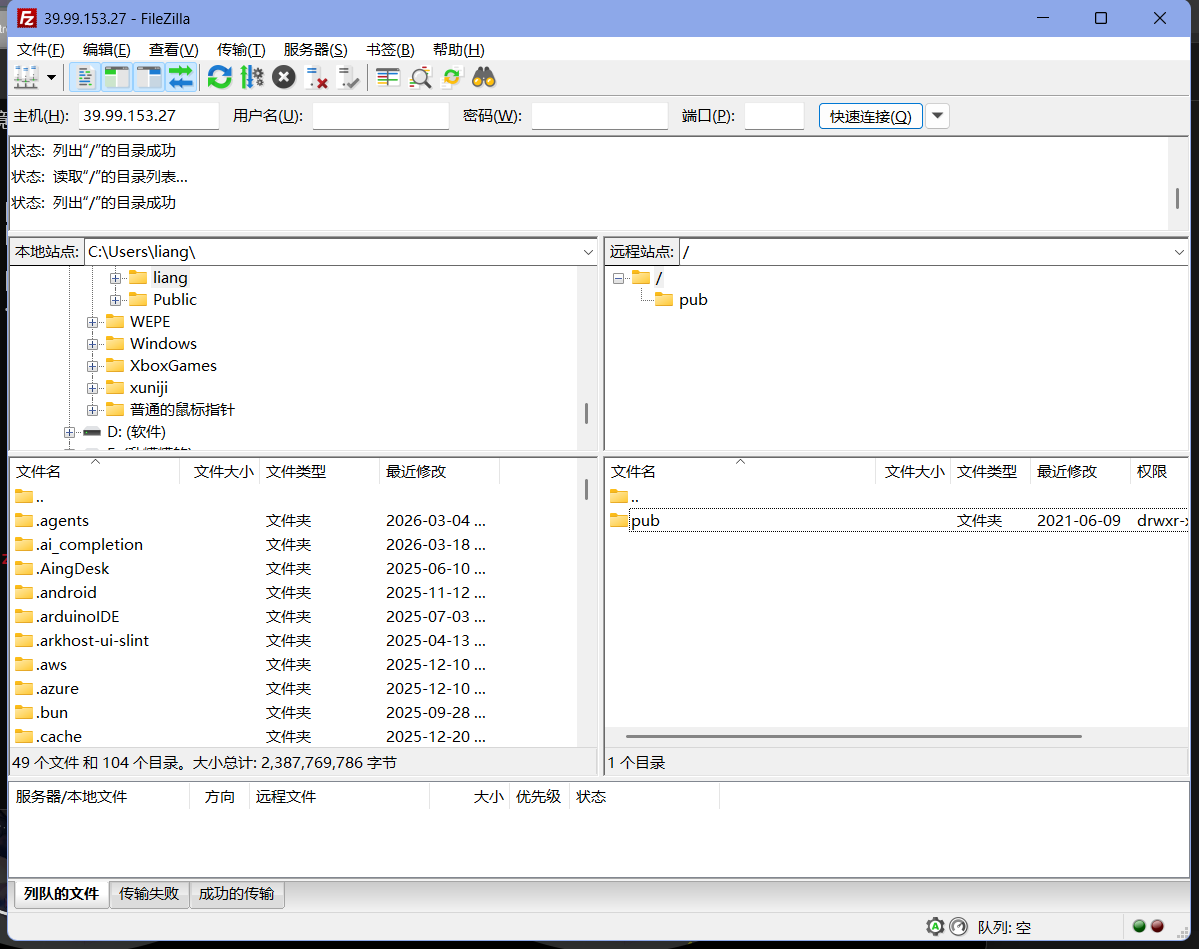Toggle synchronized browsing icon

(x=452, y=77)
